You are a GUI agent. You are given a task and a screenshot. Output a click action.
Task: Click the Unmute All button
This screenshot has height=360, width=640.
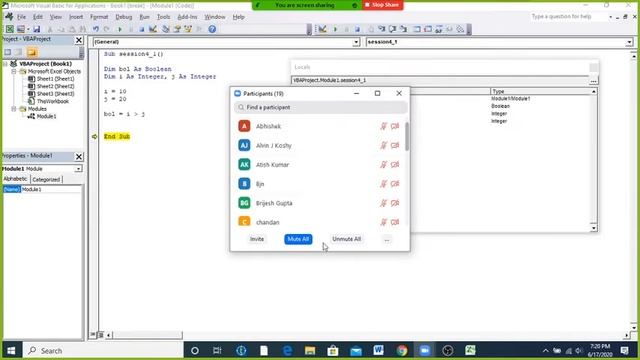coord(347,239)
